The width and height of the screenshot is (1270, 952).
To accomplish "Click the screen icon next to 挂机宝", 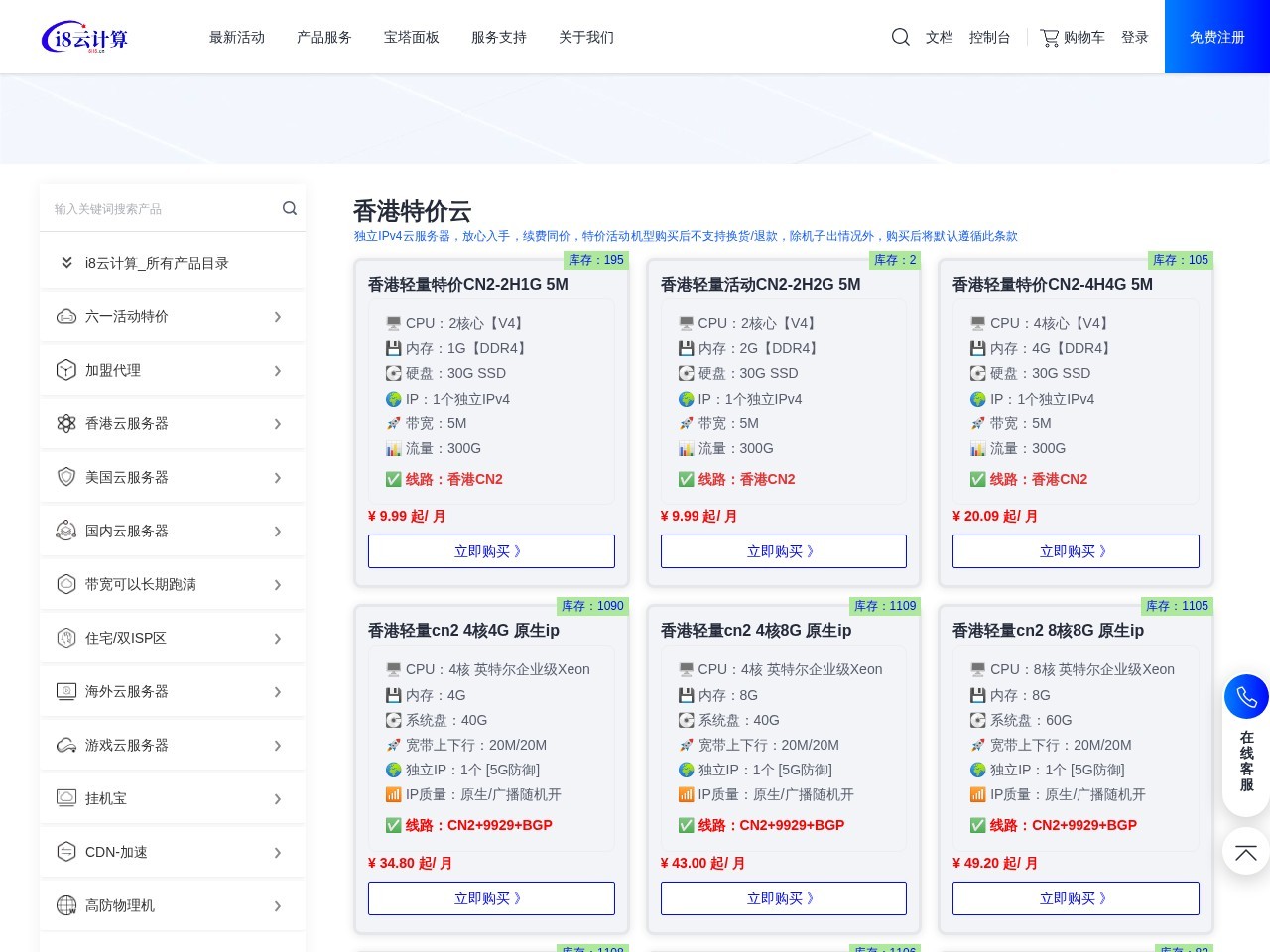I will point(66,798).
